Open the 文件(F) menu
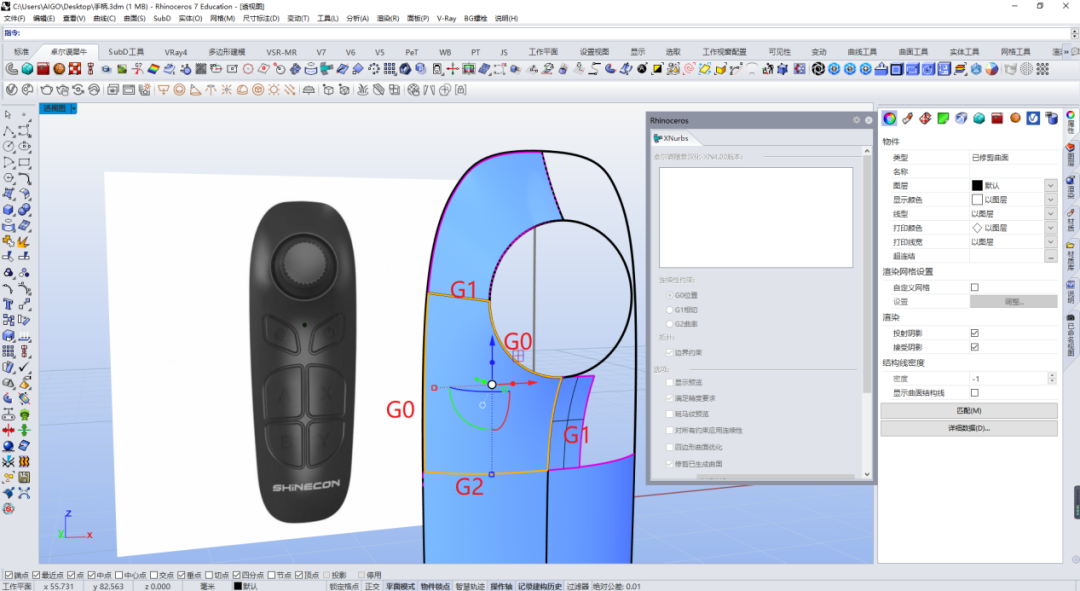 pyautogui.click(x=14, y=19)
